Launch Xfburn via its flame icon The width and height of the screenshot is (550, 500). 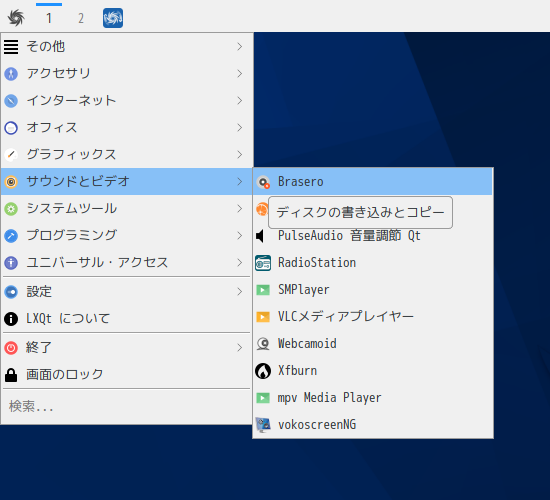263,371
